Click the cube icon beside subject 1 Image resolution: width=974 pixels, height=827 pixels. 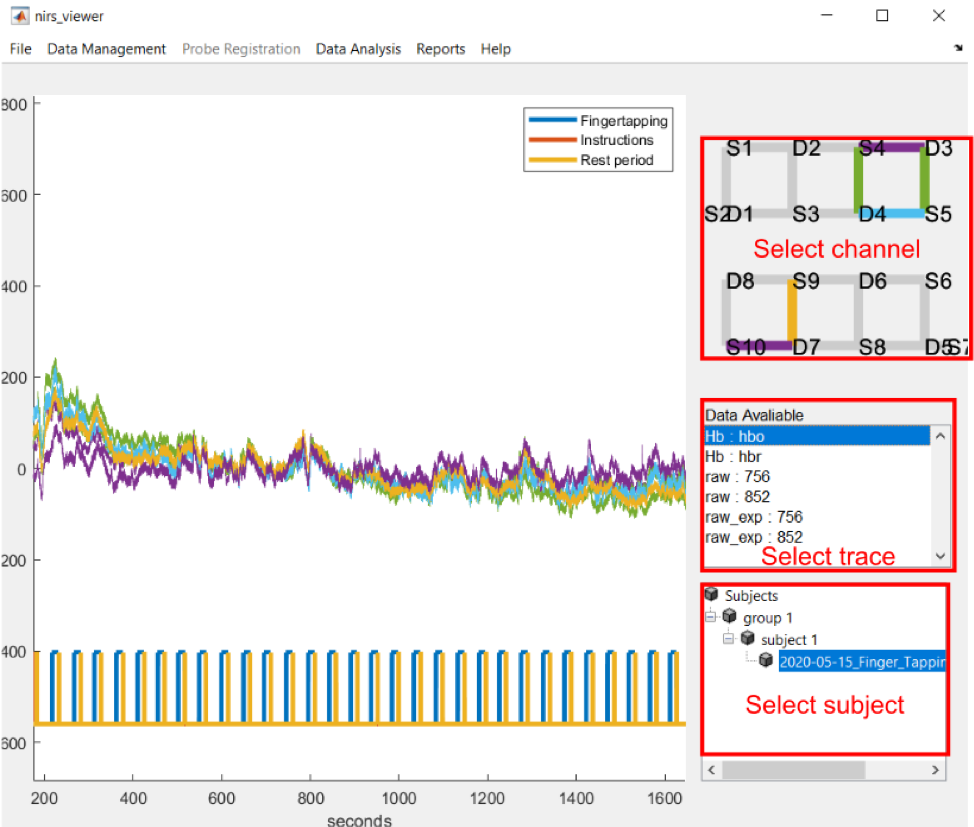tap(748, 638)
